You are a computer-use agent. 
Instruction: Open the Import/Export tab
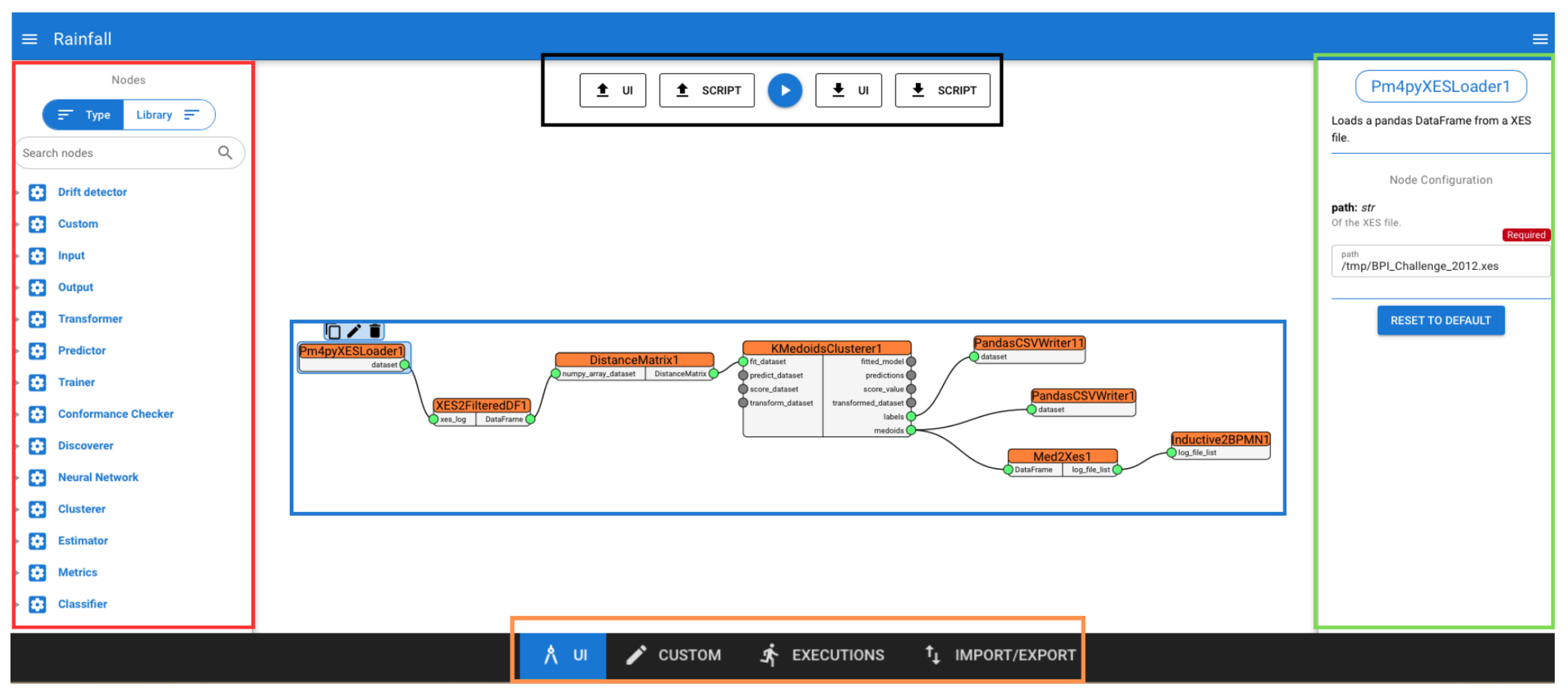(x=1000, y=655)
